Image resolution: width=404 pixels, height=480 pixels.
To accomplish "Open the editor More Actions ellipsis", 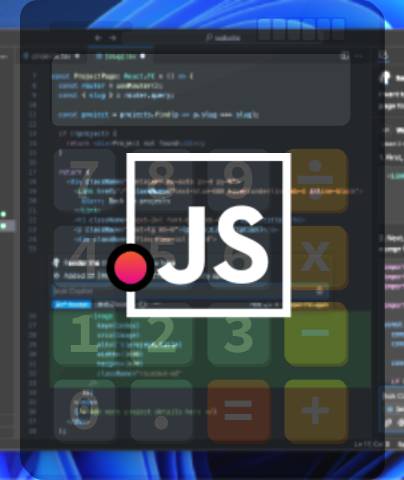I will click(359, 56).
